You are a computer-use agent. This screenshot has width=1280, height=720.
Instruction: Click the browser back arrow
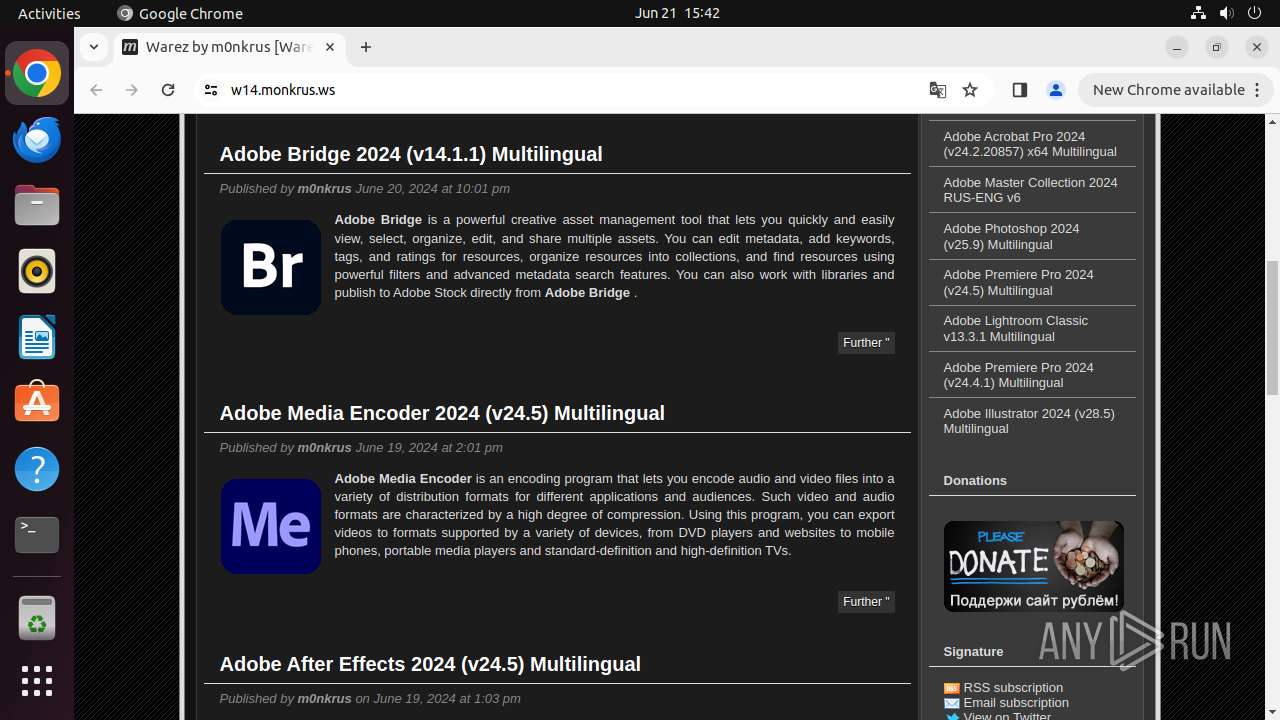click(x=96, y=90)
